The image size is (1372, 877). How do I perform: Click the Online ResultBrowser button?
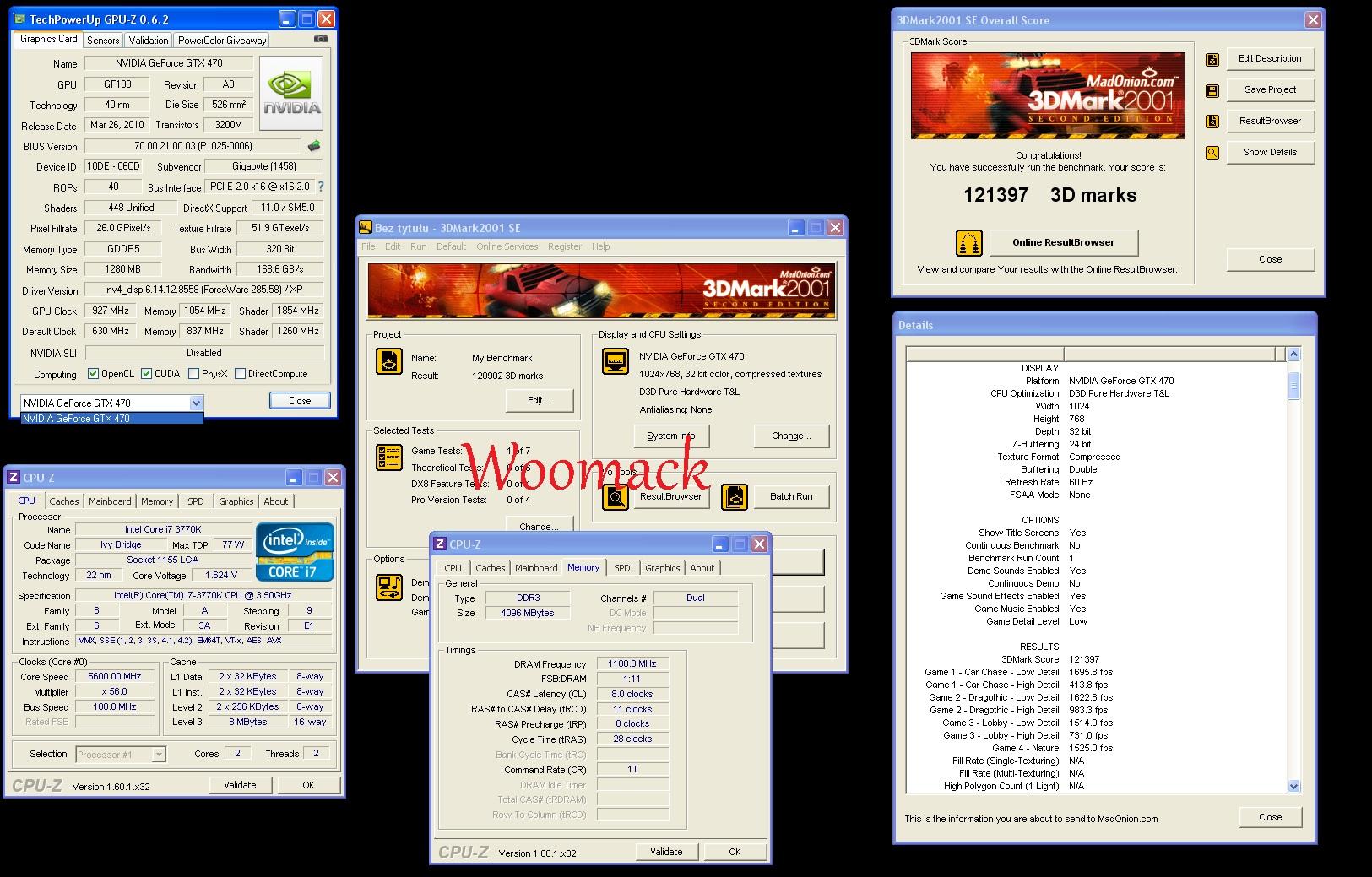click(x=1063, y=242)
